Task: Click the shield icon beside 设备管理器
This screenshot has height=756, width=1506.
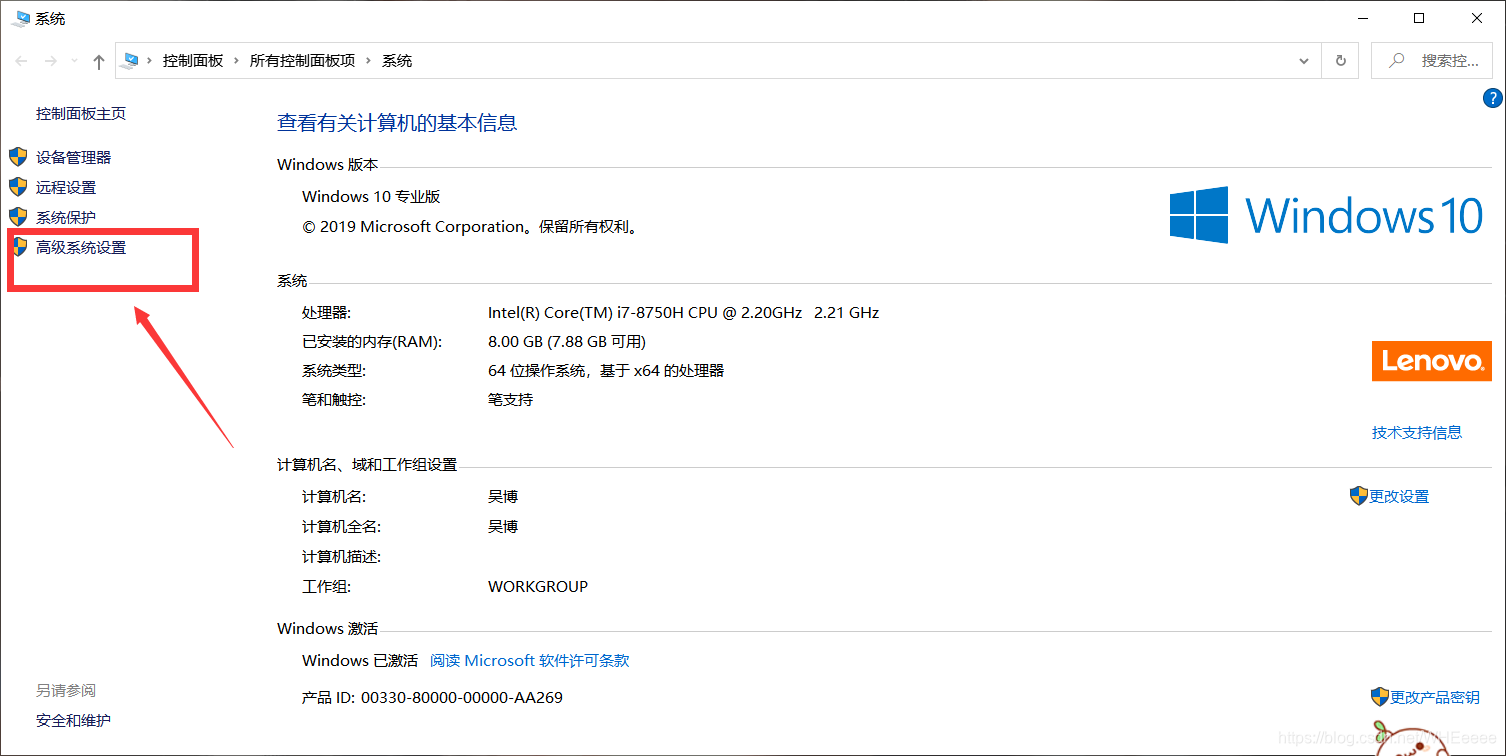Action: point(17,156)
